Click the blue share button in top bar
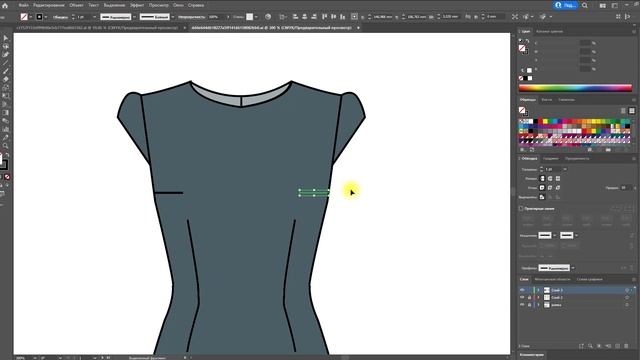 tap(566, 5)
